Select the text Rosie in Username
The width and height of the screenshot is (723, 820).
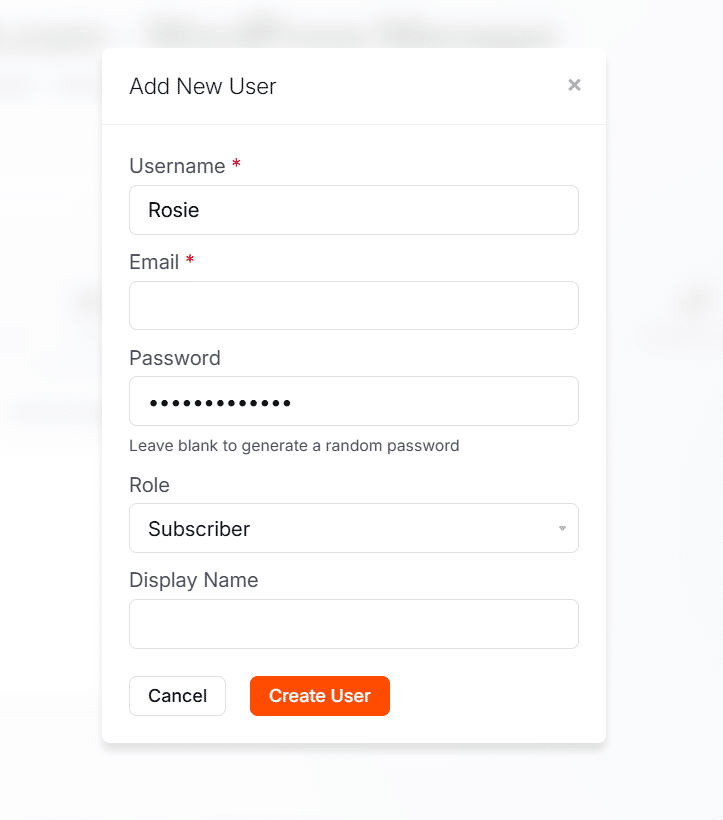pos(173,210)
